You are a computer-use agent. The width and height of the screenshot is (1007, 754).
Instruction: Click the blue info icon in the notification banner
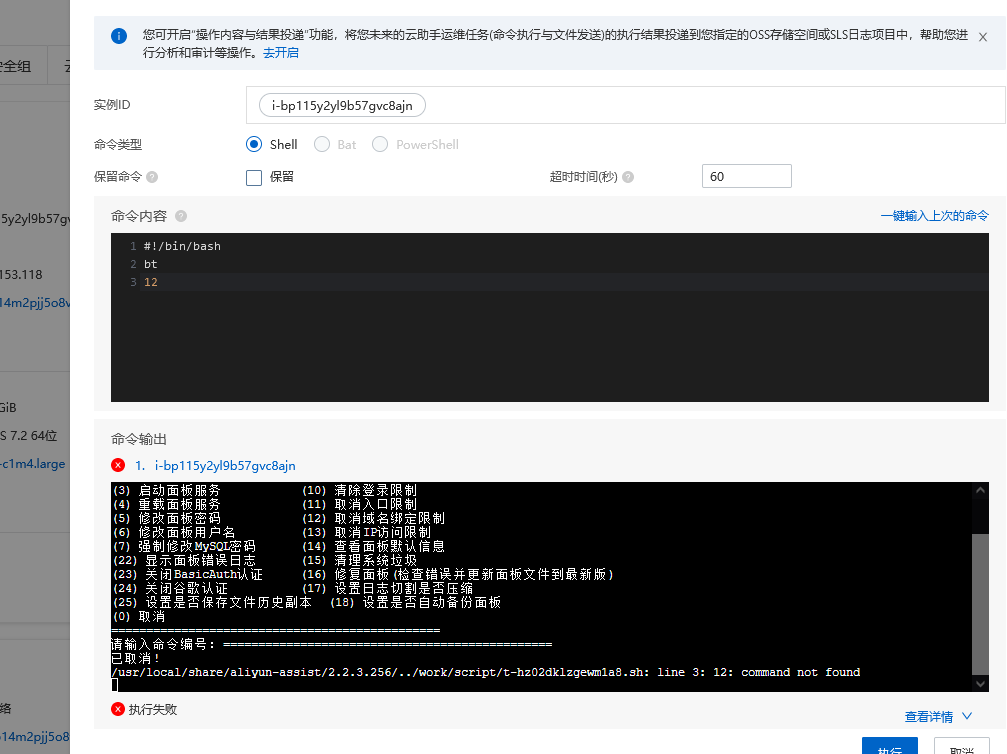(x=119, y=35)
